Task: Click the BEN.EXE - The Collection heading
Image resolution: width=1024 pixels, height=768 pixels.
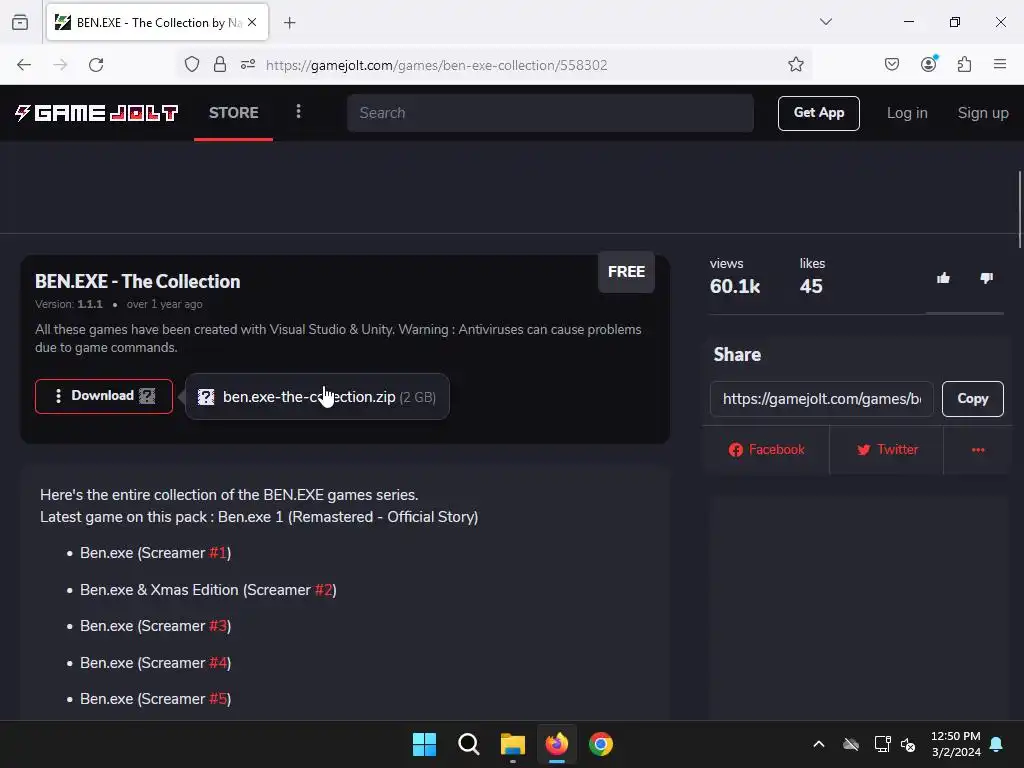Action: [138, 281]
